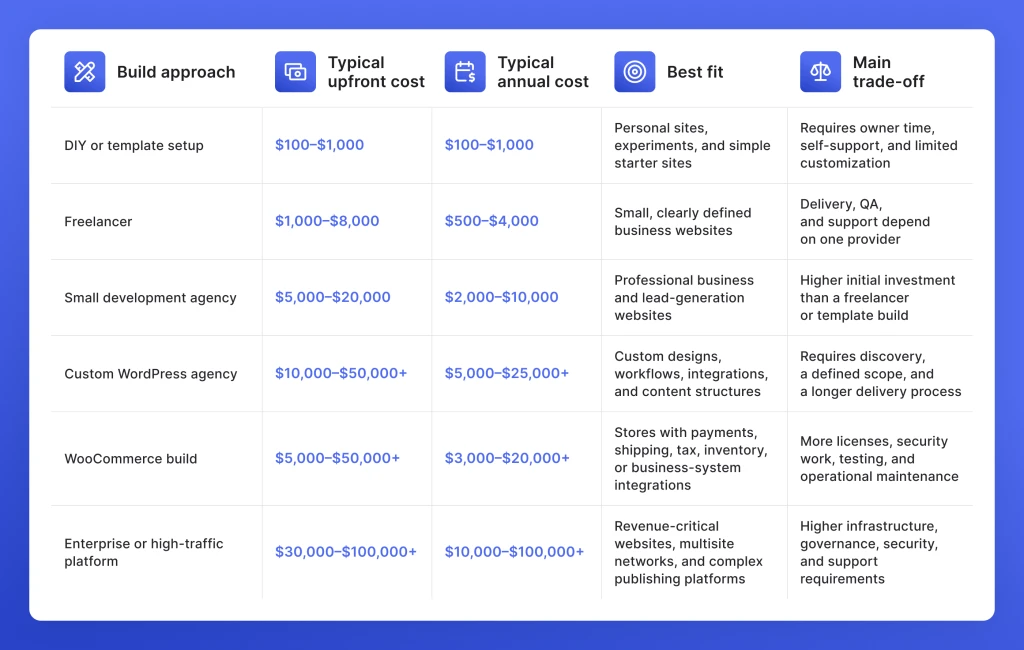Click the $3,000–$20,000+ annual cost value
Screen dimensions: 1024x650
(507, 458)
